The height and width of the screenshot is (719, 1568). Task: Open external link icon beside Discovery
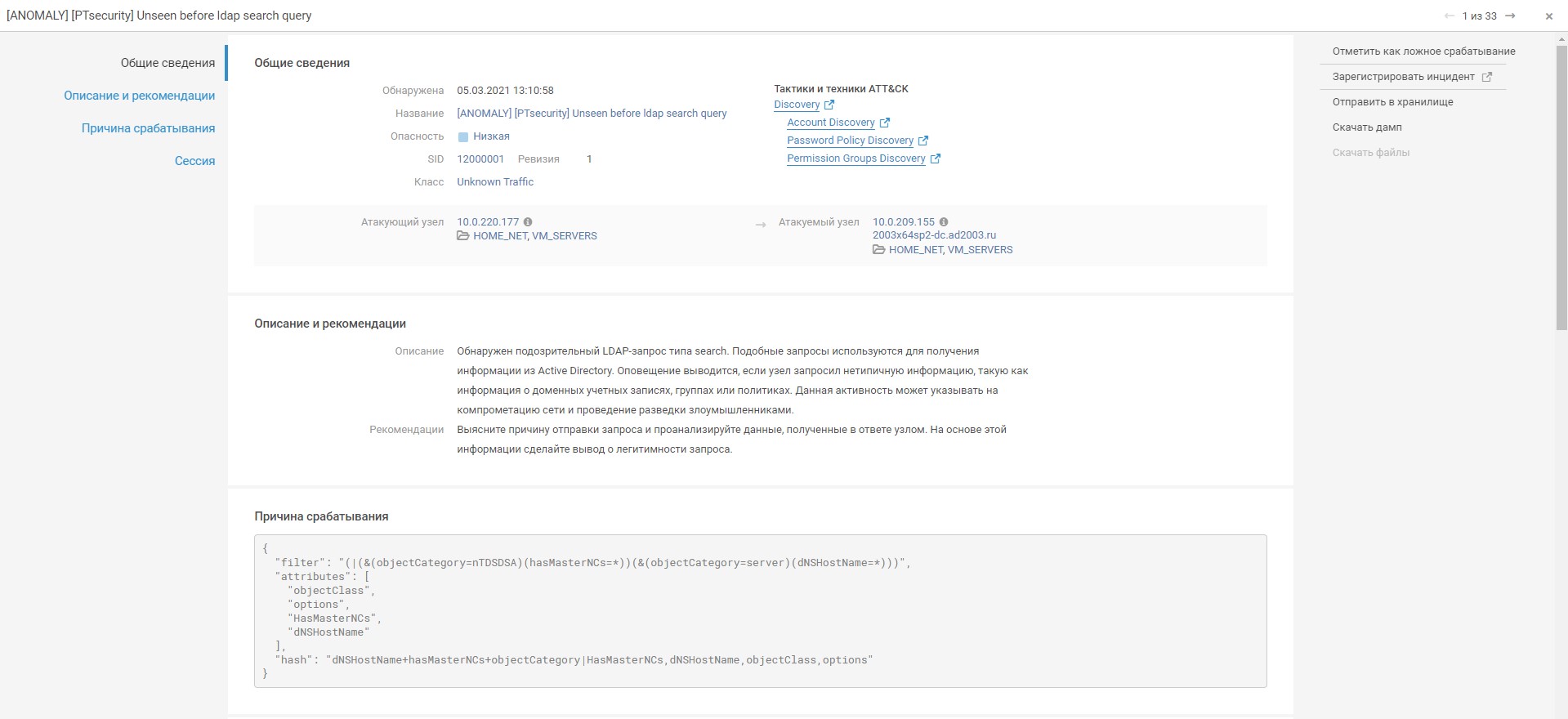[x=829, y=105]
